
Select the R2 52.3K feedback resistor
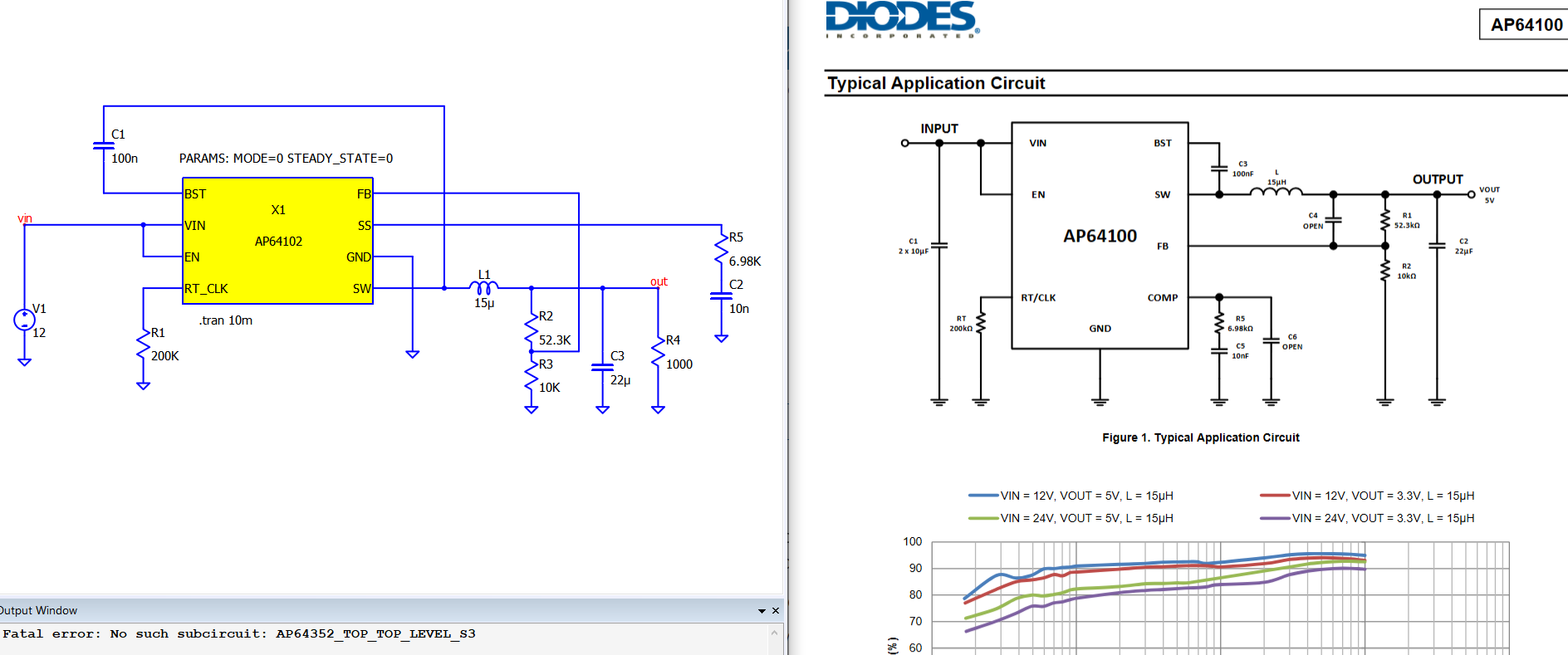[x=532, y=329]
